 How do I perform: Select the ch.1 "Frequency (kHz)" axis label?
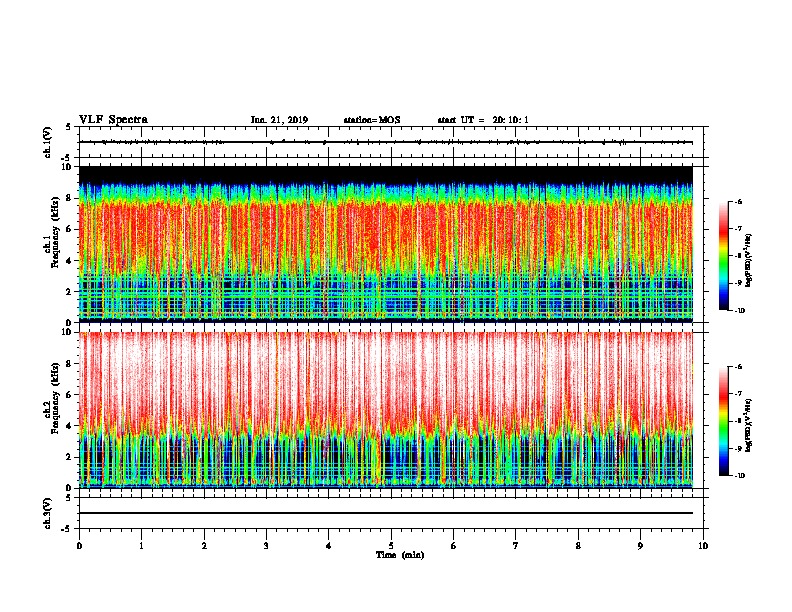pyautogui.click(x=55, y=234)
